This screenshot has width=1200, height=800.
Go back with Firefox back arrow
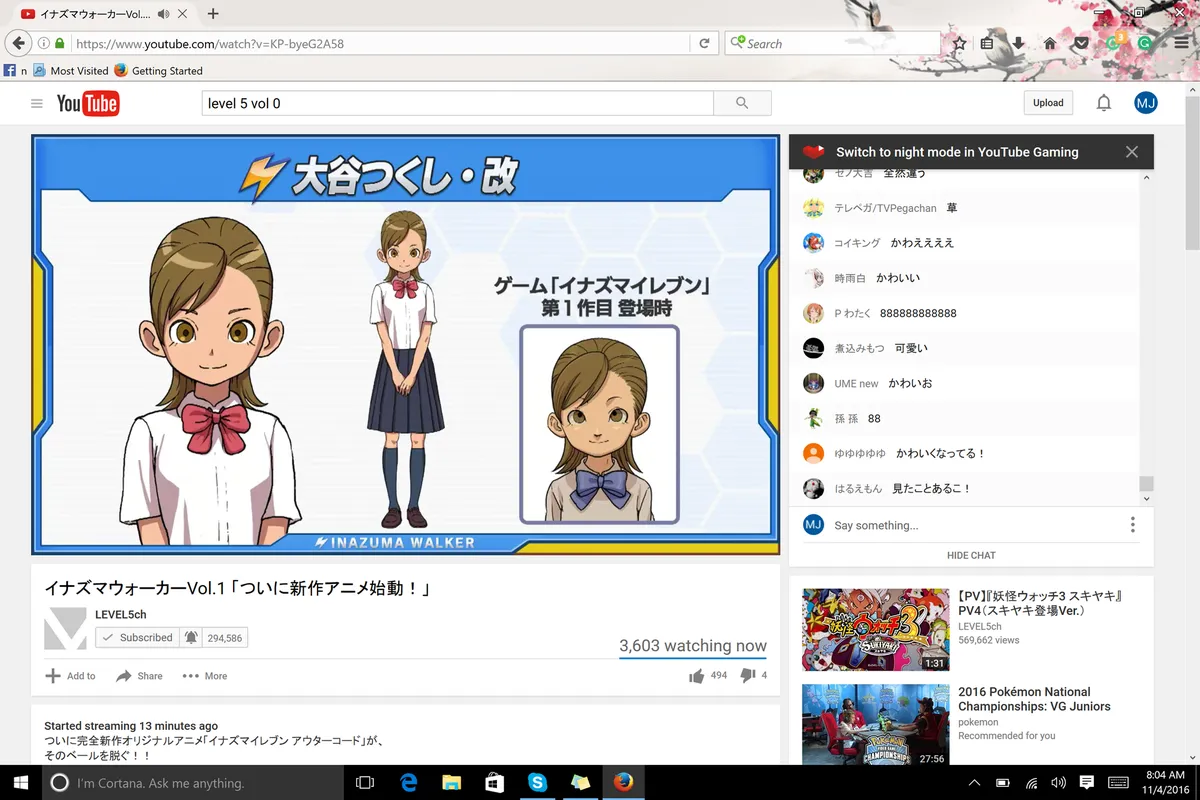(18, 44)
